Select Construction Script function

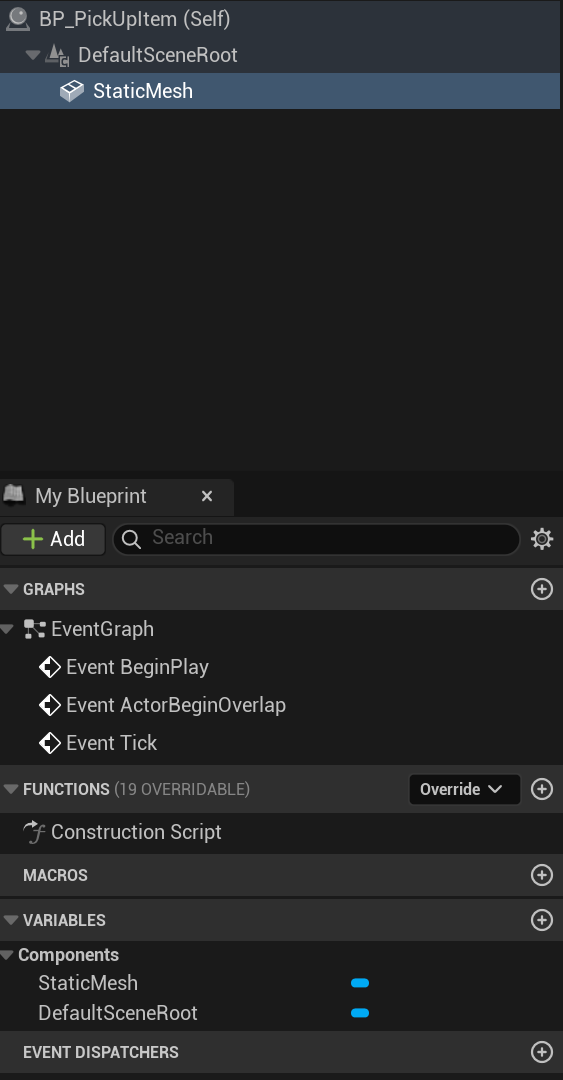pyautogui.click(x=136, y=832)
